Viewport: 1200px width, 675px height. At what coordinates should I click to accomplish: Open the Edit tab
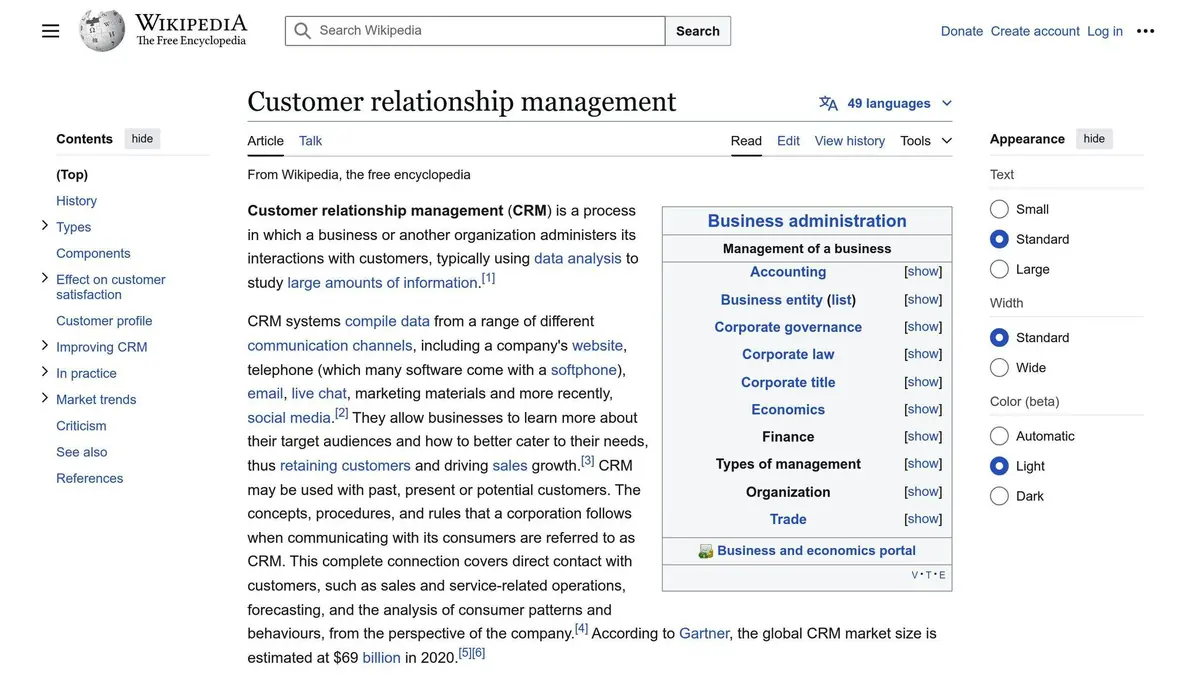click(x=789, y=141)
